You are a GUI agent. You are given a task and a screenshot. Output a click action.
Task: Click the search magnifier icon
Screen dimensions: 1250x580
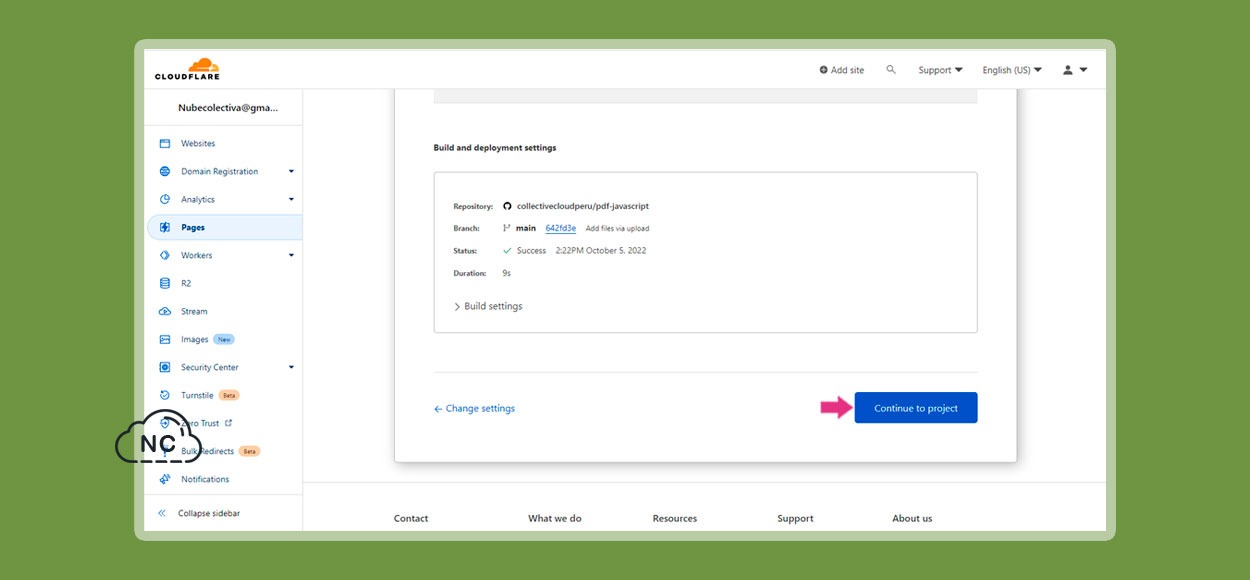pos(891,70)
